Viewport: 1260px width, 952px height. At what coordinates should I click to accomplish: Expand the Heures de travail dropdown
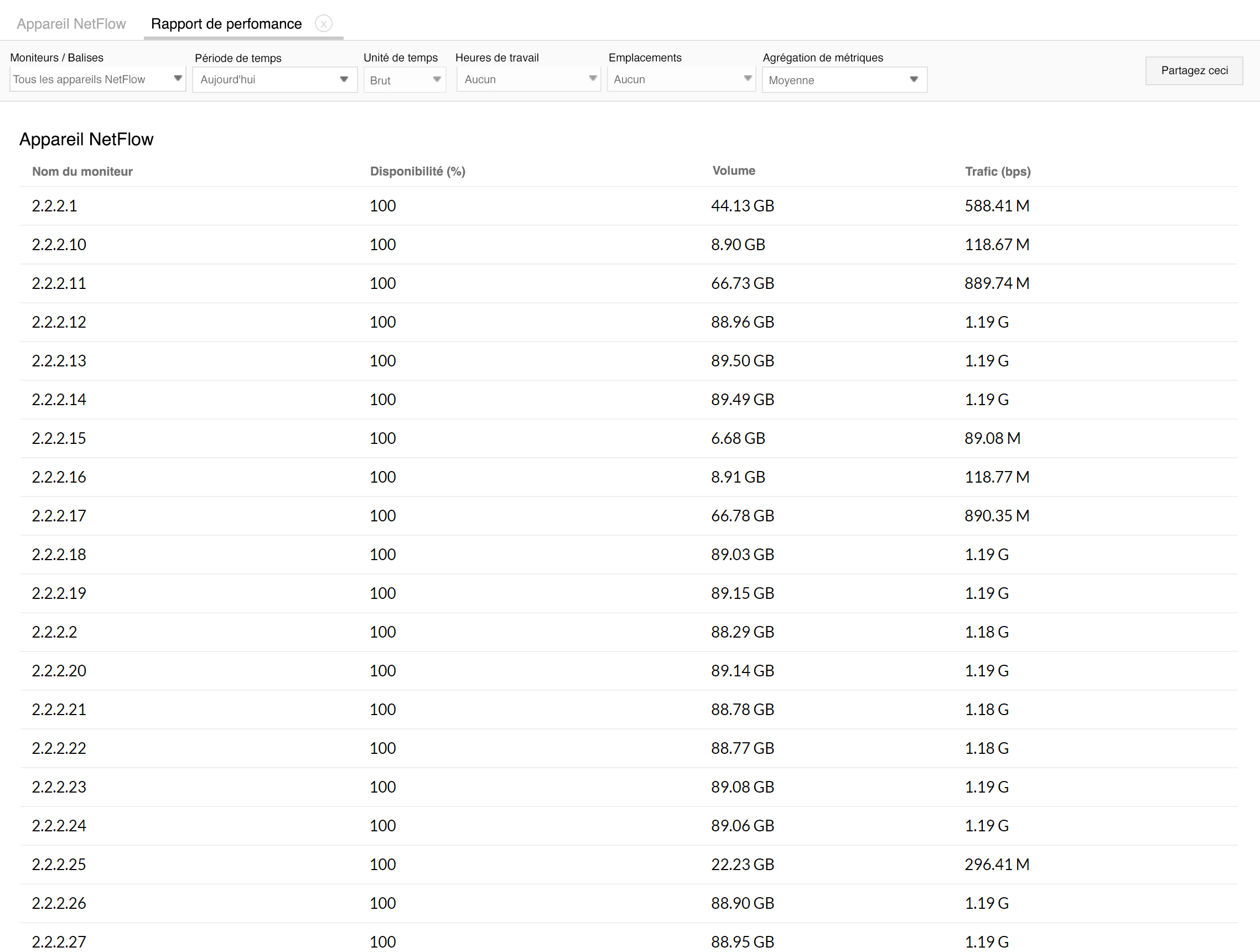pyautogui.click(x=528, y=79)
